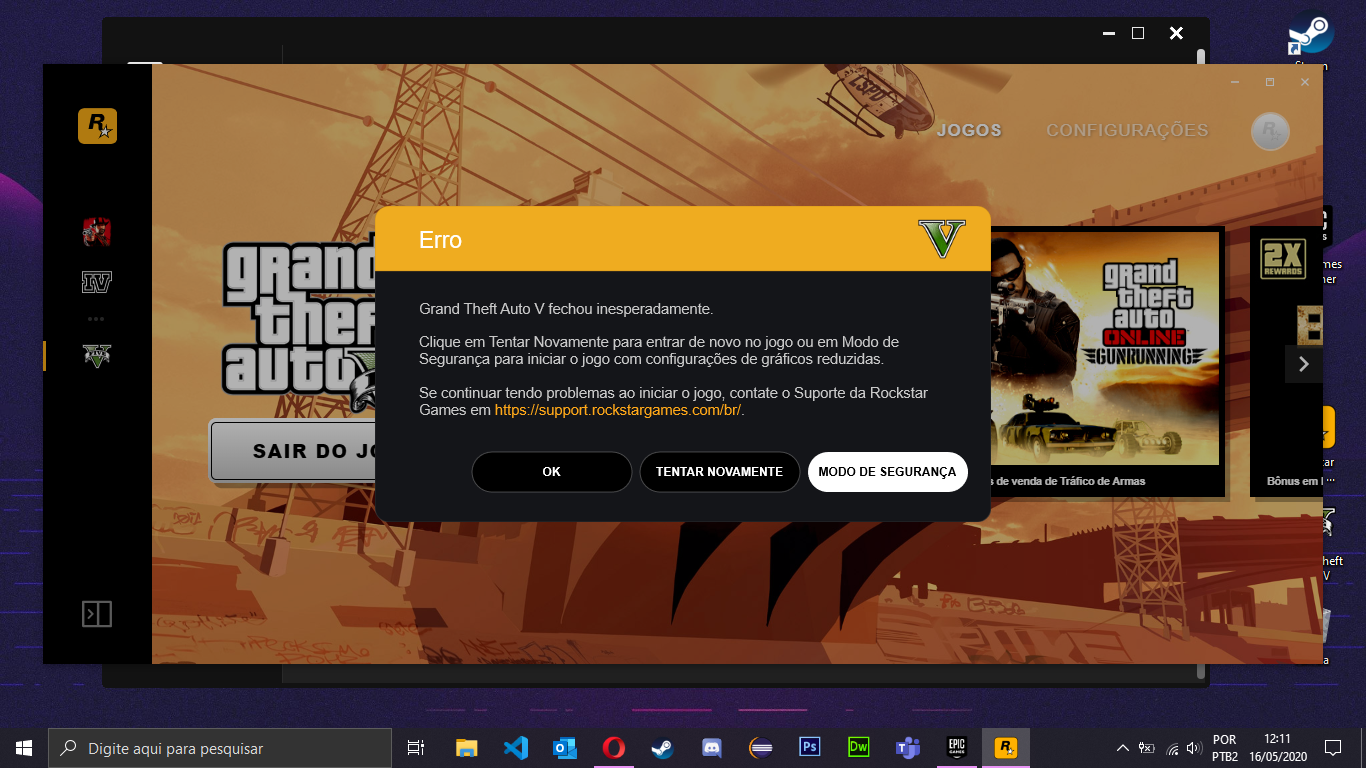Viewport: 1366px width, 768px height.
Task: Open the CONFIGURAÇÕES tab
Action: pos(1127,131)
